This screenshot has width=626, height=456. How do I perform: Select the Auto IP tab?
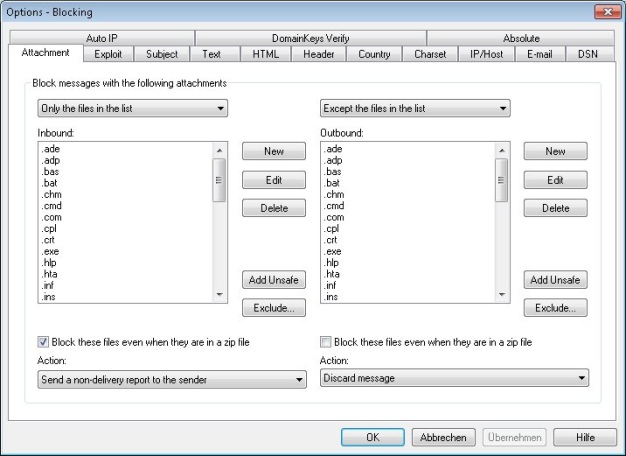coord(103,38)
